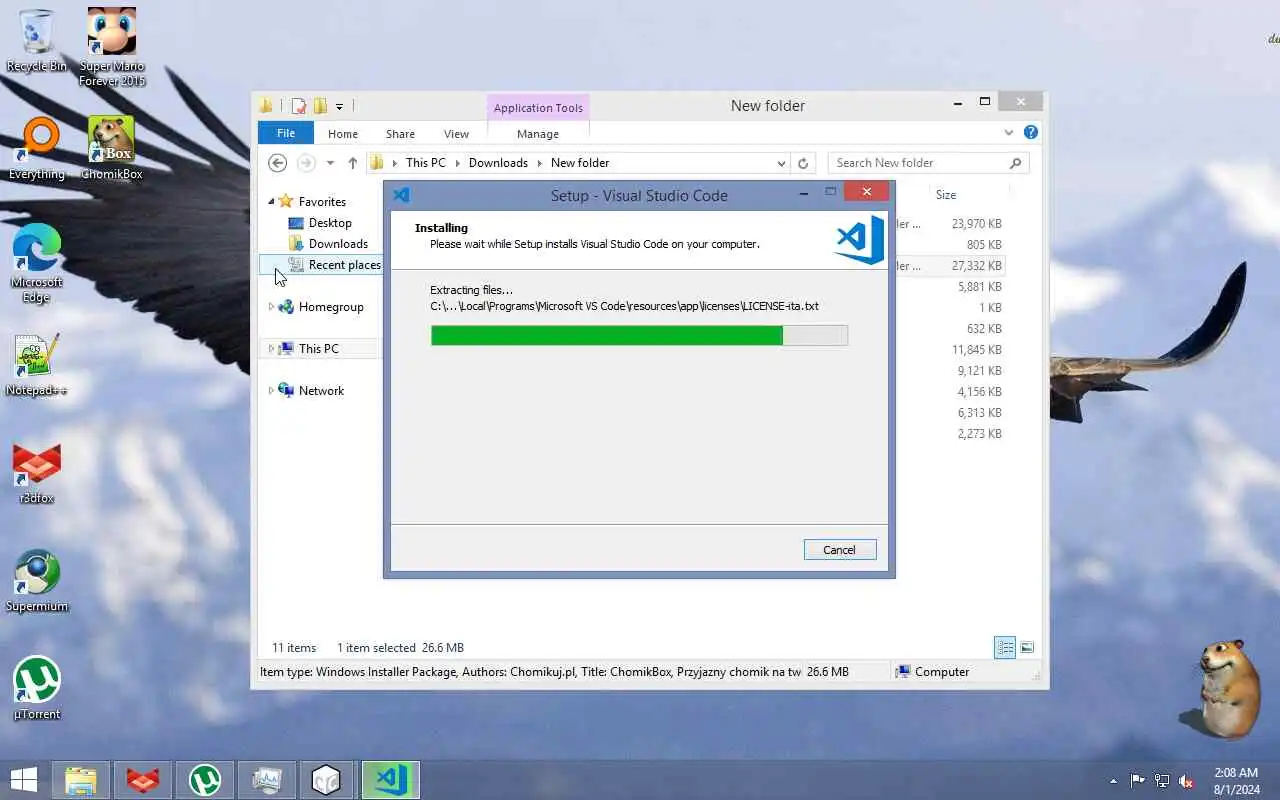Click the Application Tools contextual tab
The image size is (1280, 800).
(x=538, y=107)
